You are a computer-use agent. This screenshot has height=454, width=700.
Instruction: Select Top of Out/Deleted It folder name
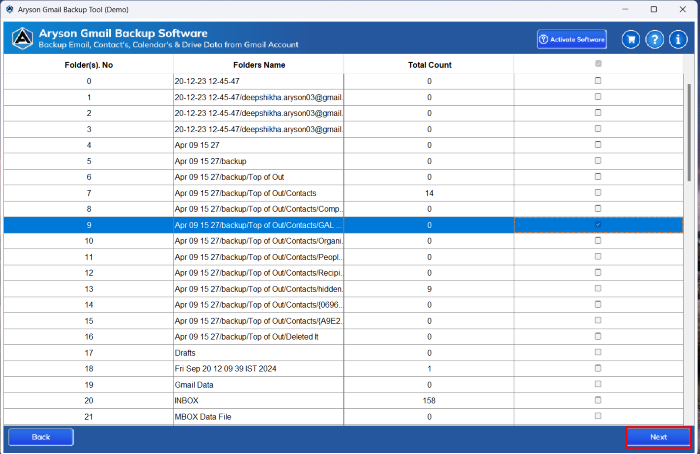click(x=246, y=337)
